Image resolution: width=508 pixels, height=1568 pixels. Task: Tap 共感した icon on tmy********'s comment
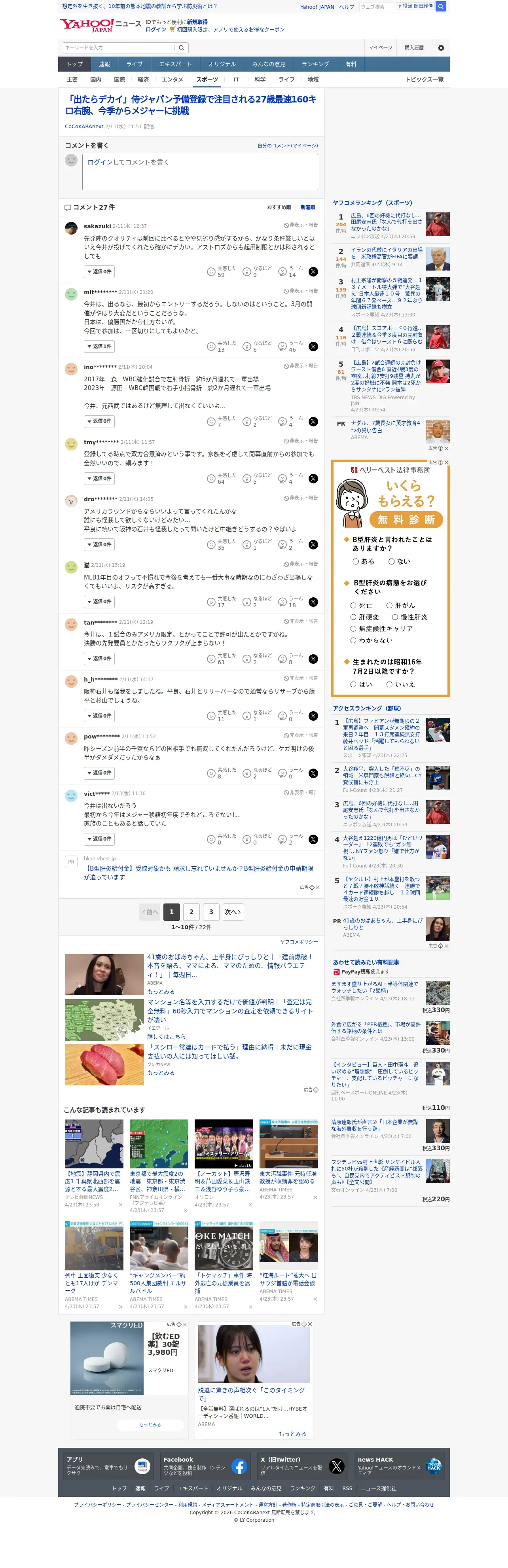[211, 479]
